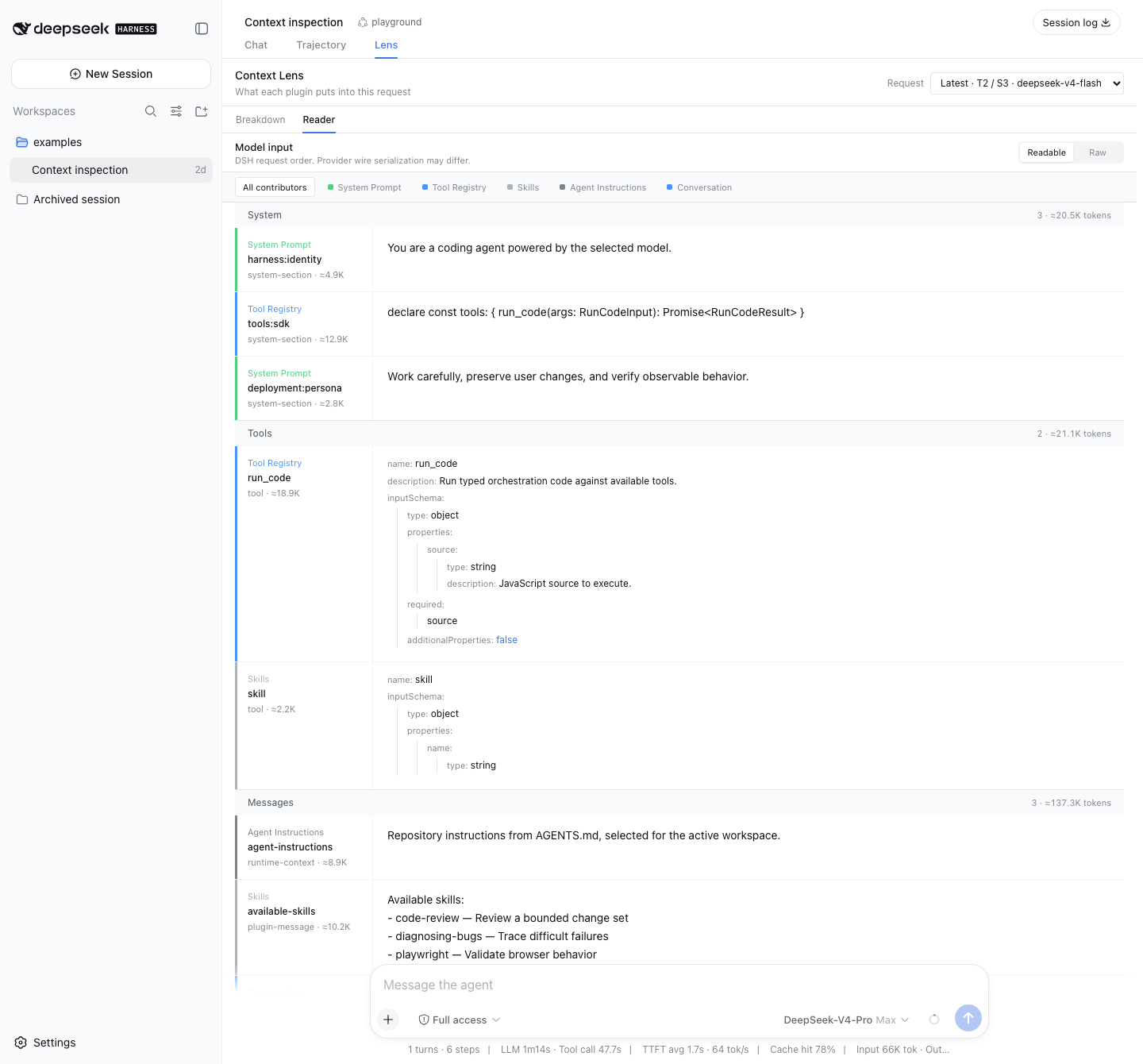Open workspace filter sliders icon
This screenshot has width=1143, height=1064.
click(x=176, y=111)
